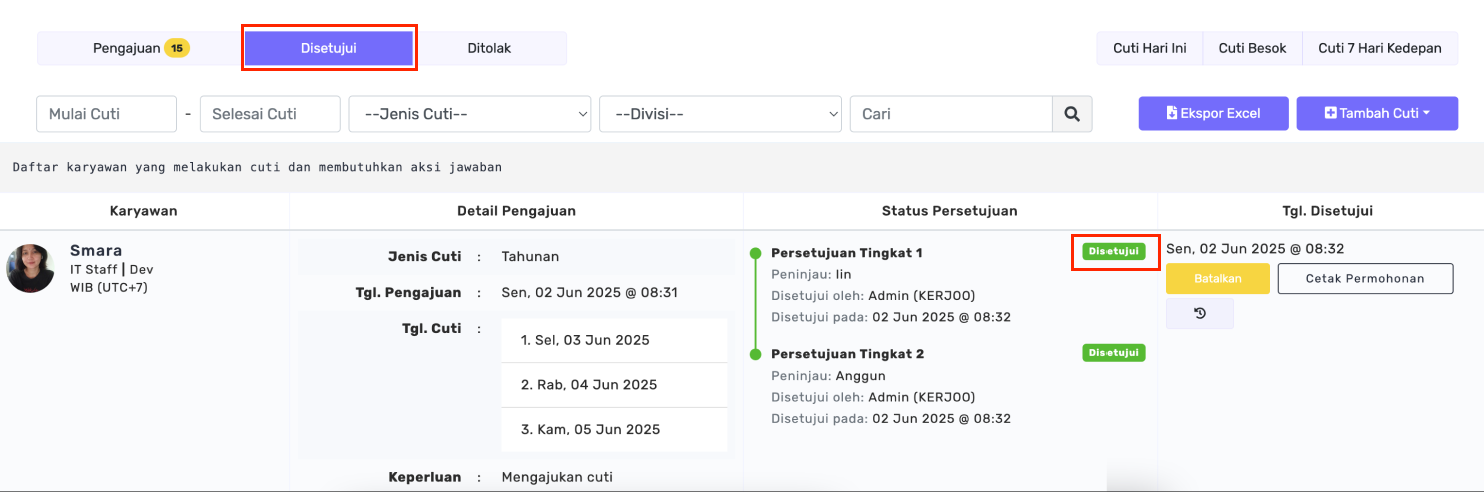1484x492 pixels.
Task: Filter by Cuti Besok
Action: (x=1252, y=48)
